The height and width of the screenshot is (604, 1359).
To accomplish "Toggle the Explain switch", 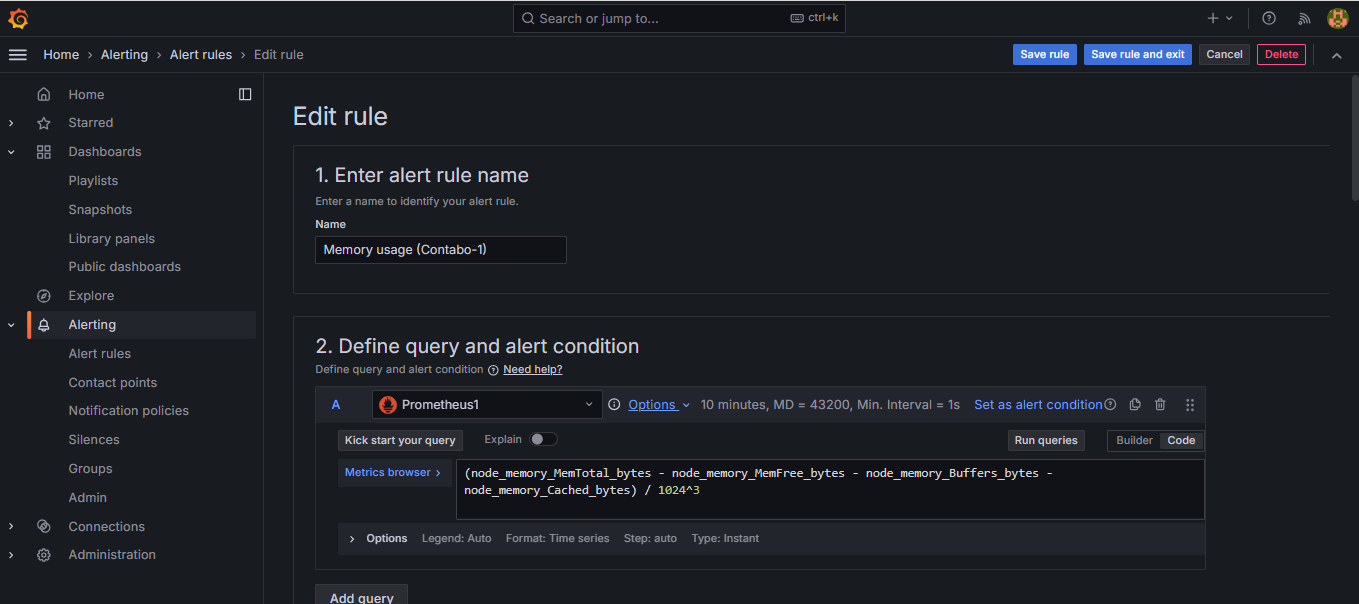I will 543,439.
